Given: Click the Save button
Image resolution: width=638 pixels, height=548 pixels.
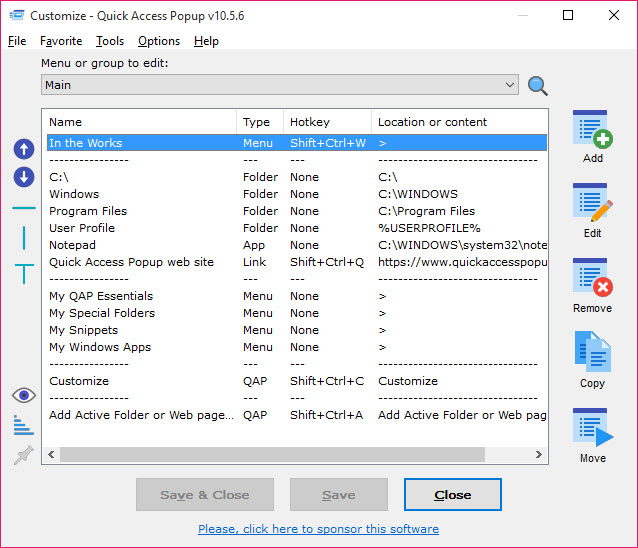Looking at the screenshot, I should pyautogui.click(x=339, y=494).
